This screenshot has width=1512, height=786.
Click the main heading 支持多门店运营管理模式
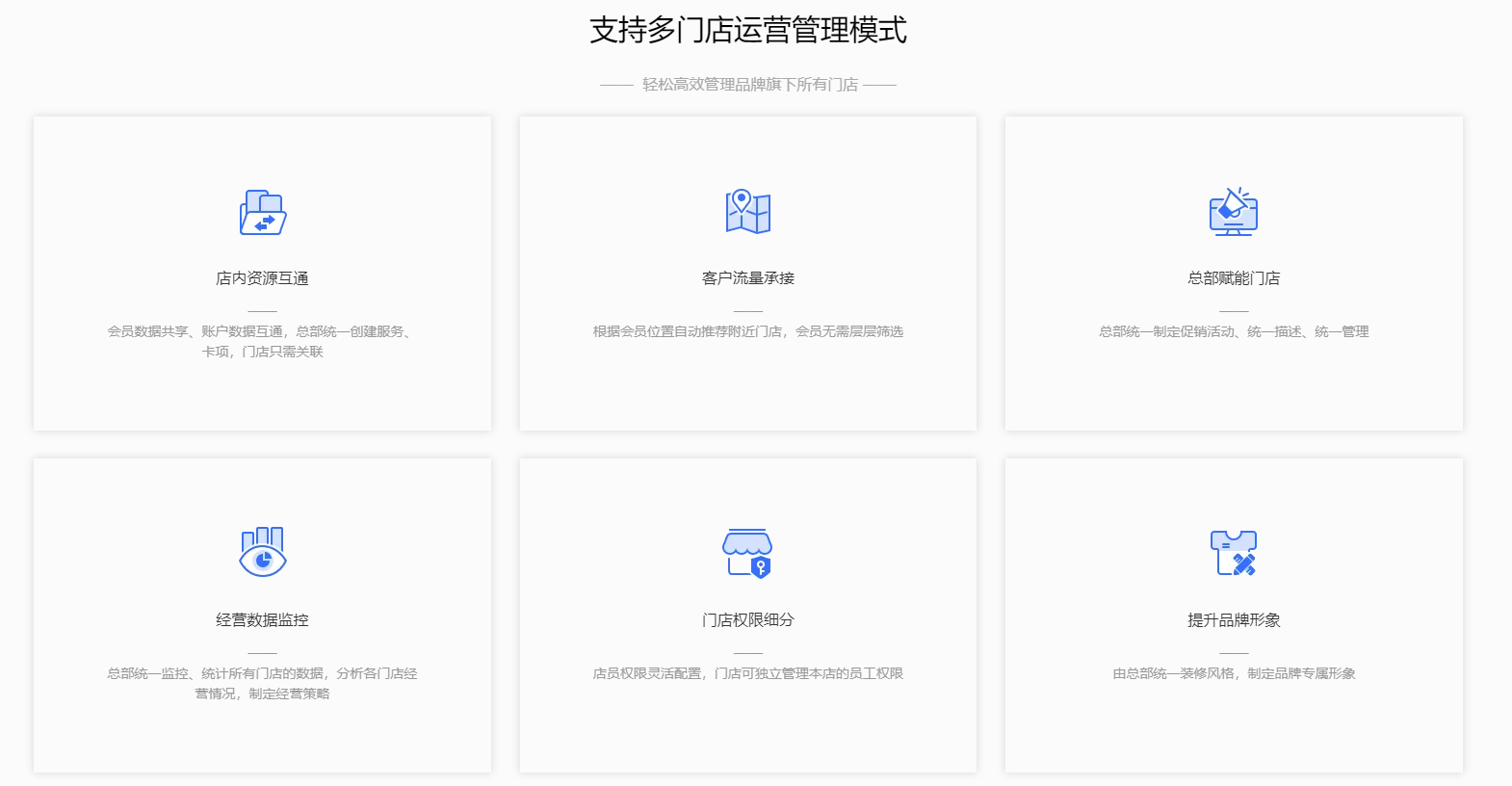click(748, 30)
